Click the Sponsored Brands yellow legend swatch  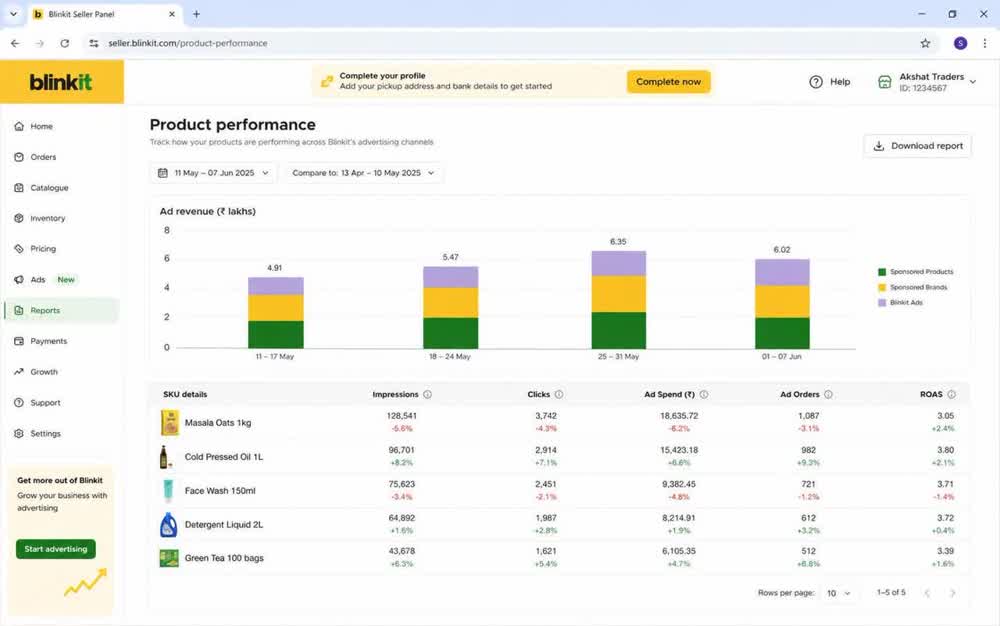click(882, 288)
